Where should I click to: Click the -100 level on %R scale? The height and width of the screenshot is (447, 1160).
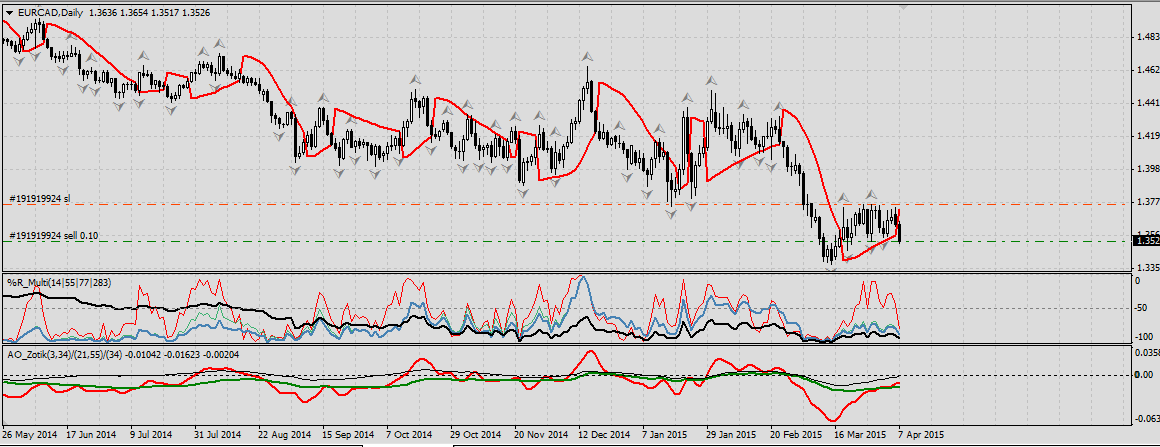click(x=1146, y=337)
